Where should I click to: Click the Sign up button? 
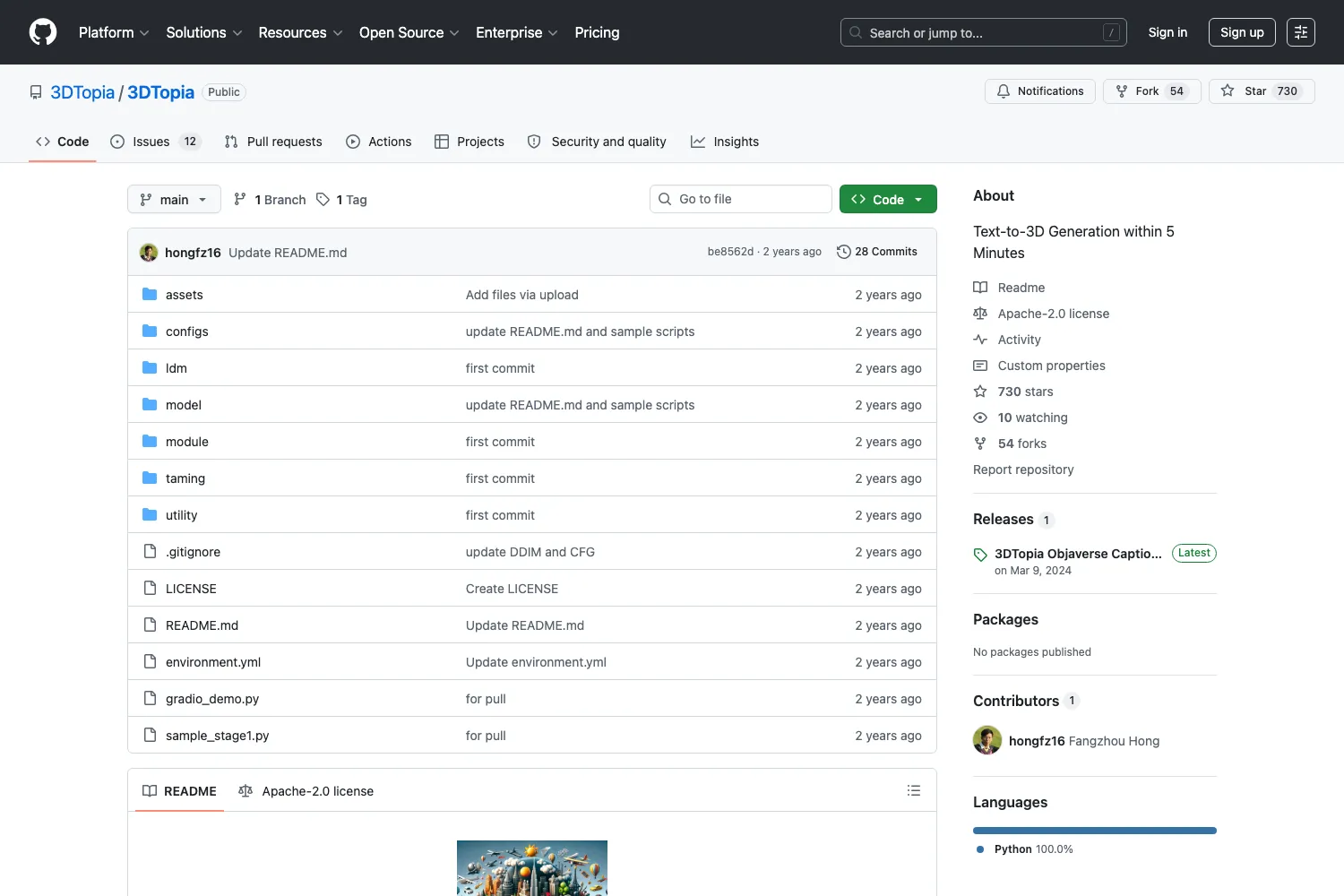coord(1242,32)
